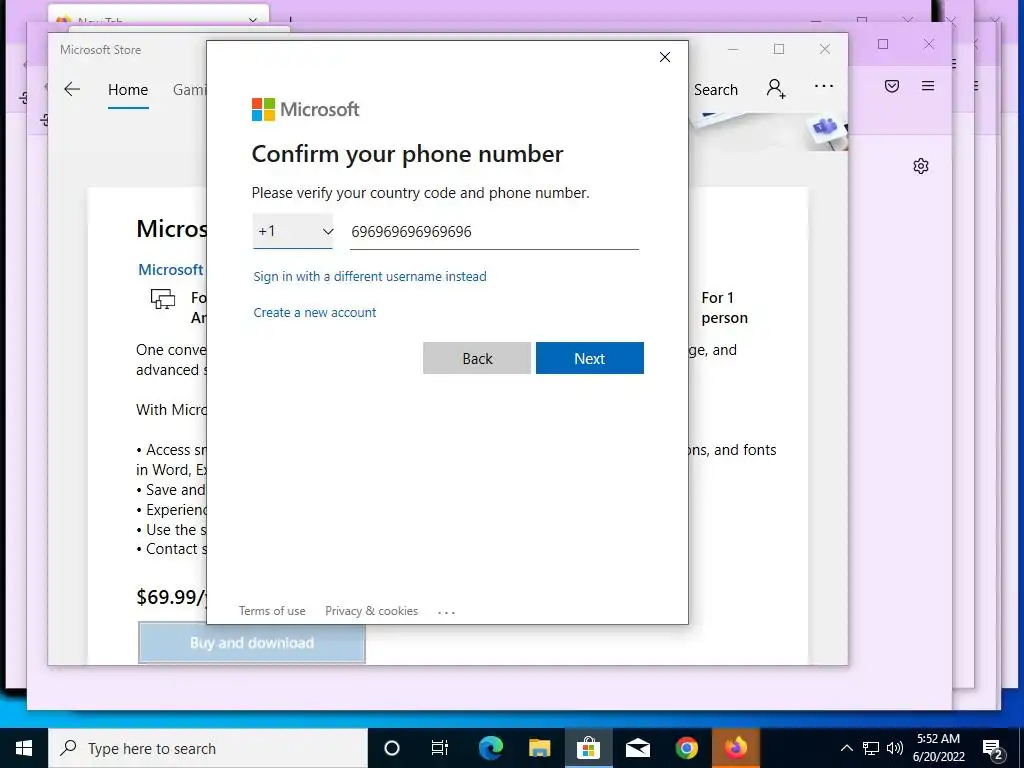Click the Type here to search box
Screen dimensions: 1024x768
pyautogui.click(x=208, y=748)
